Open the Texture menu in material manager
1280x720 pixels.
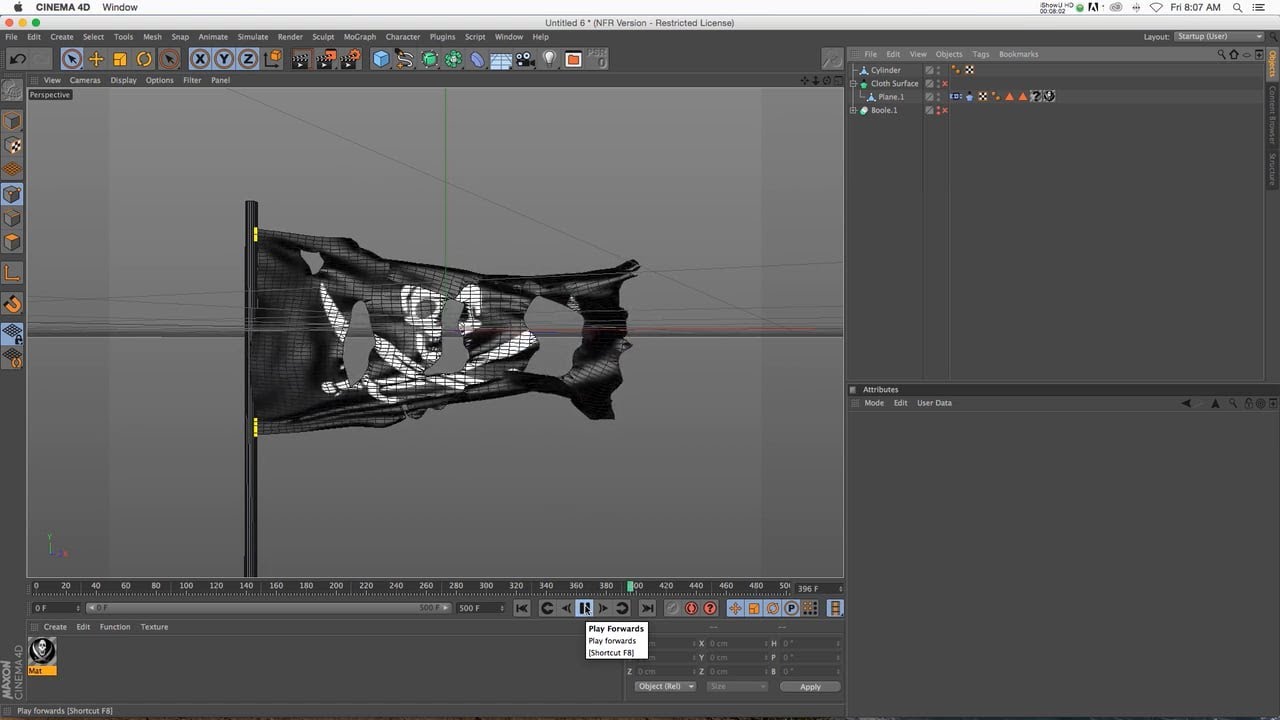(x=154, y=627)
